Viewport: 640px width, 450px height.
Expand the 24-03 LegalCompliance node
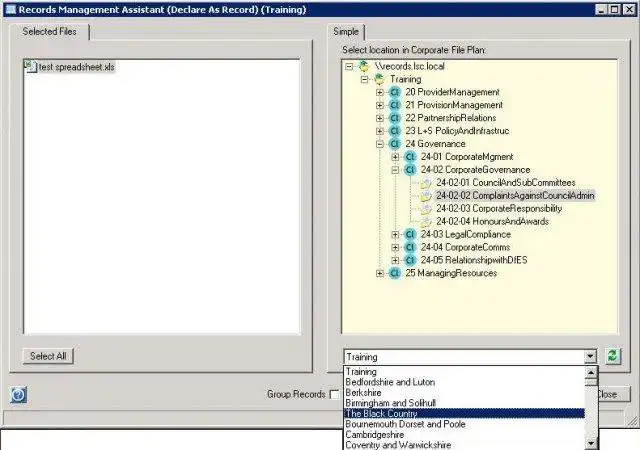pyautogui.click(x=395, y=234)
